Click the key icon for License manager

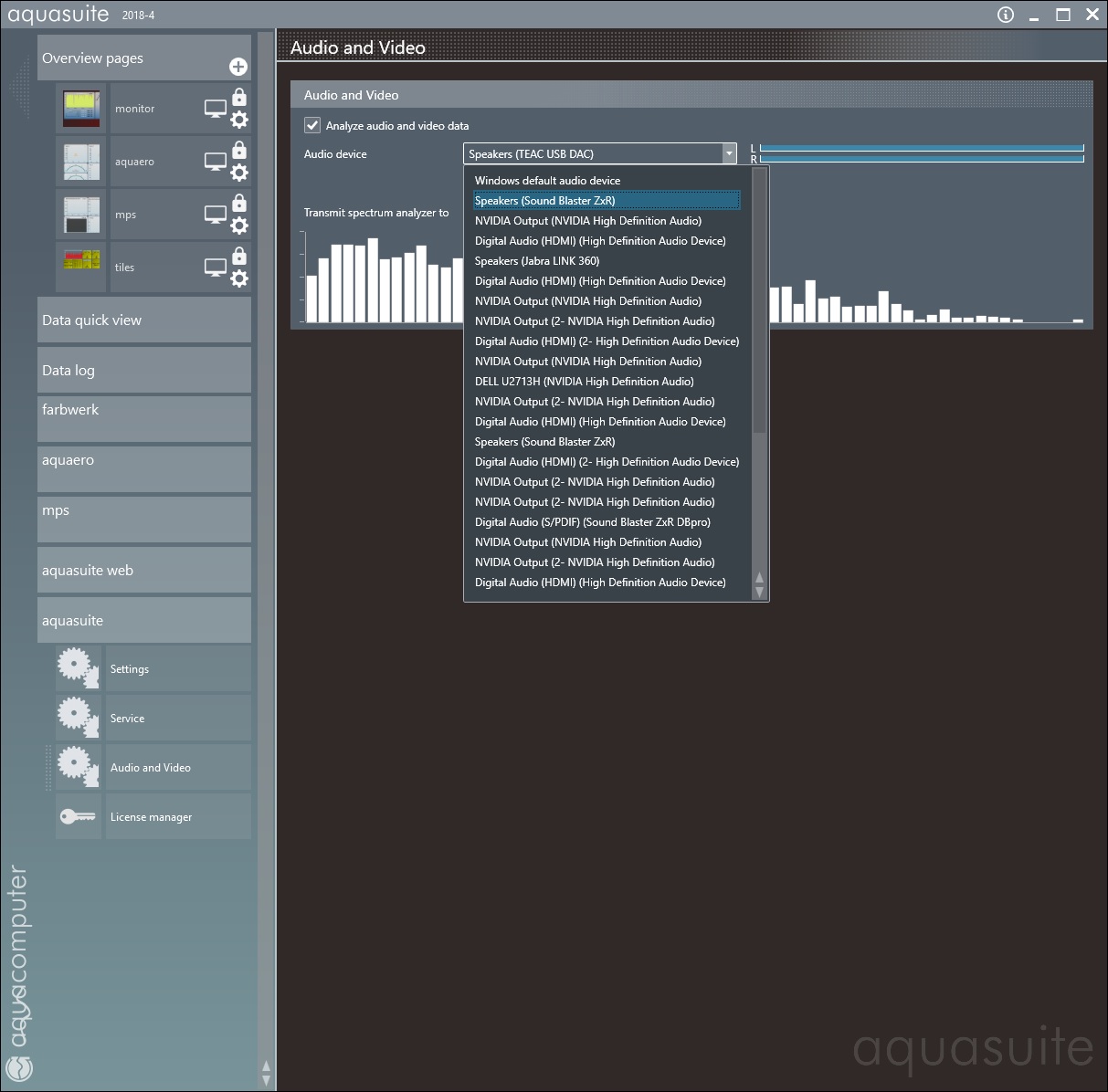pos(78,816)
